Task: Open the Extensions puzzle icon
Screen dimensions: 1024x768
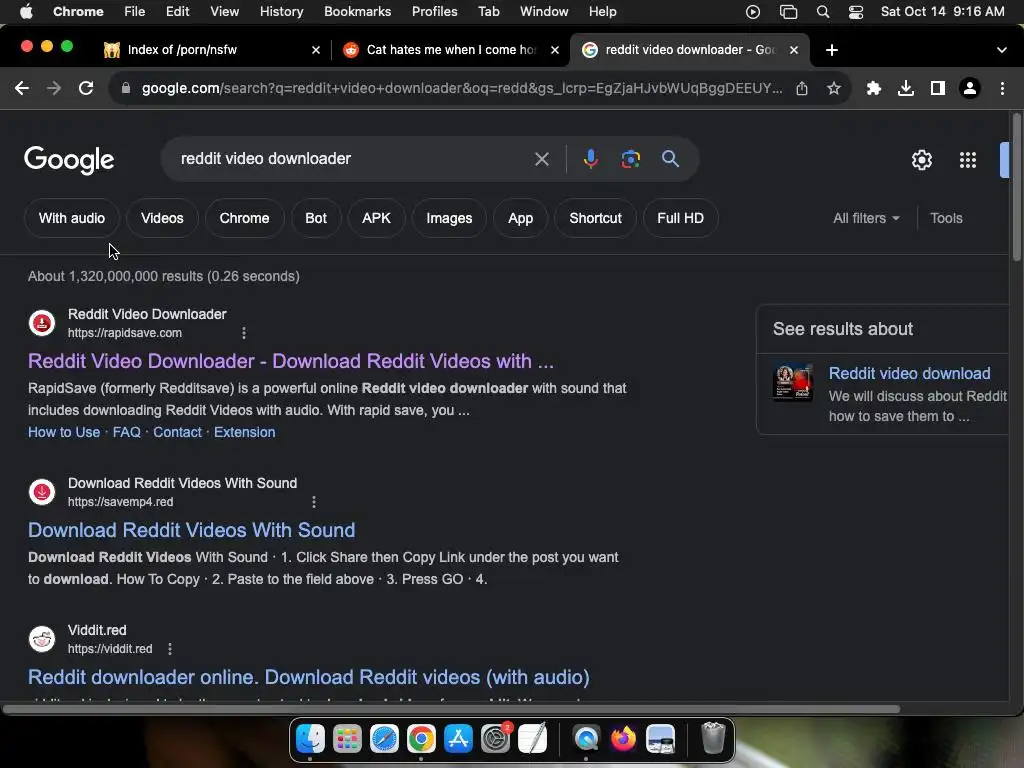Action: pyautogui.click(x=874, y=88)
